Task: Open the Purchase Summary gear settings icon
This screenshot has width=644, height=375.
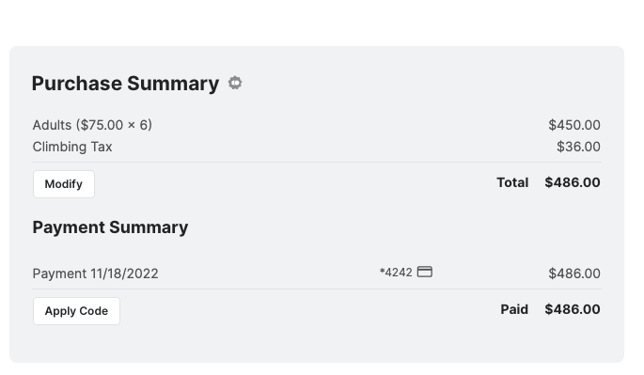Action: click(x=235, y=83)
